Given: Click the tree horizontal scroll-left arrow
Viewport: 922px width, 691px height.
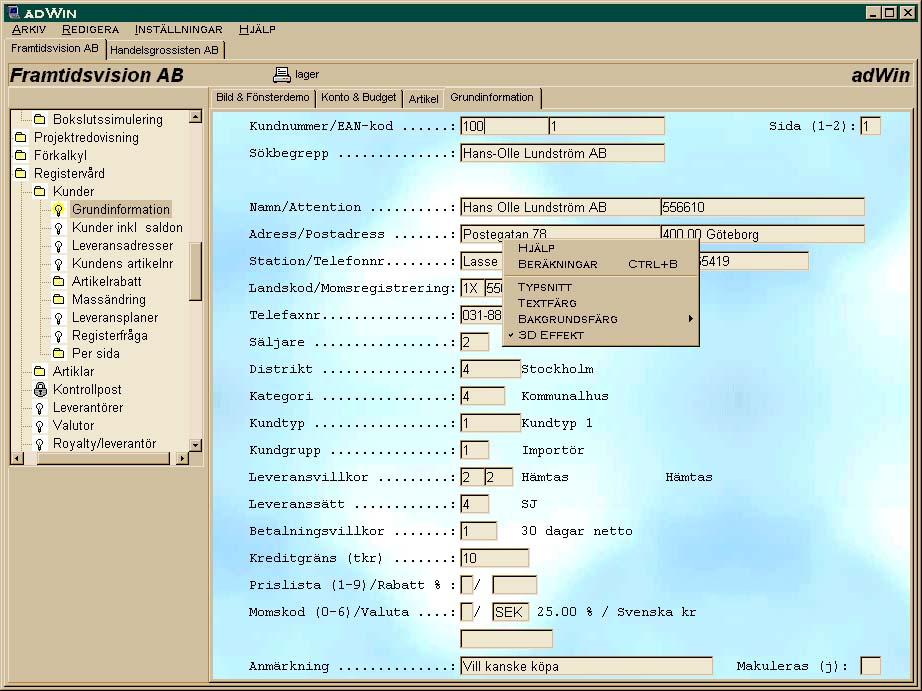Looking at the screenshot, I should [x=18, y=458].
